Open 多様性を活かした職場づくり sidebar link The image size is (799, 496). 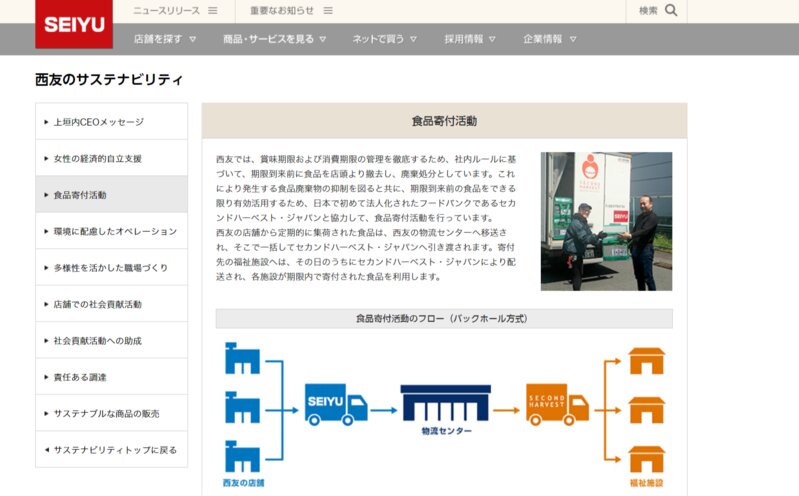112,267
